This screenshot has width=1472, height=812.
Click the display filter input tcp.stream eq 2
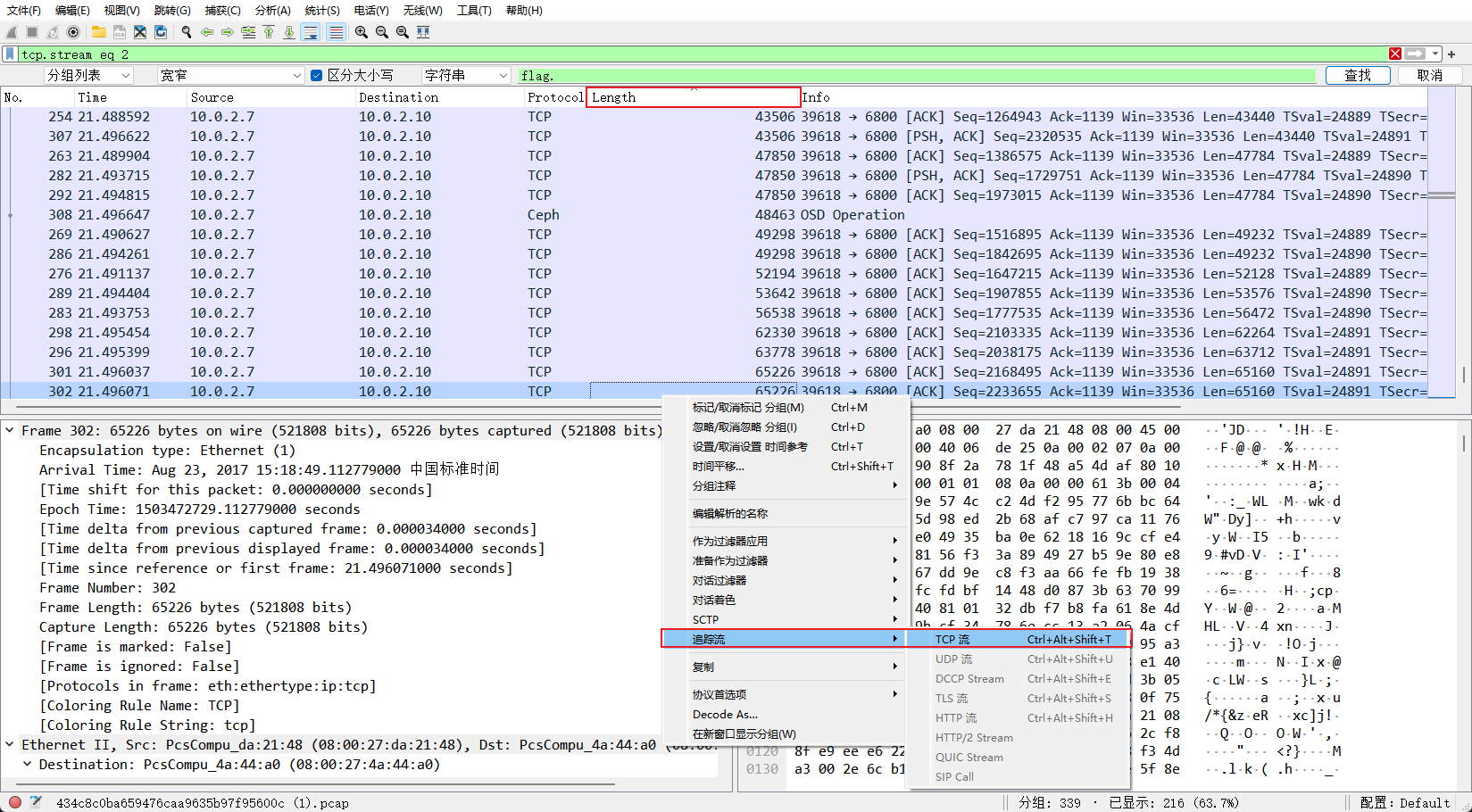[x=701, y=54]
